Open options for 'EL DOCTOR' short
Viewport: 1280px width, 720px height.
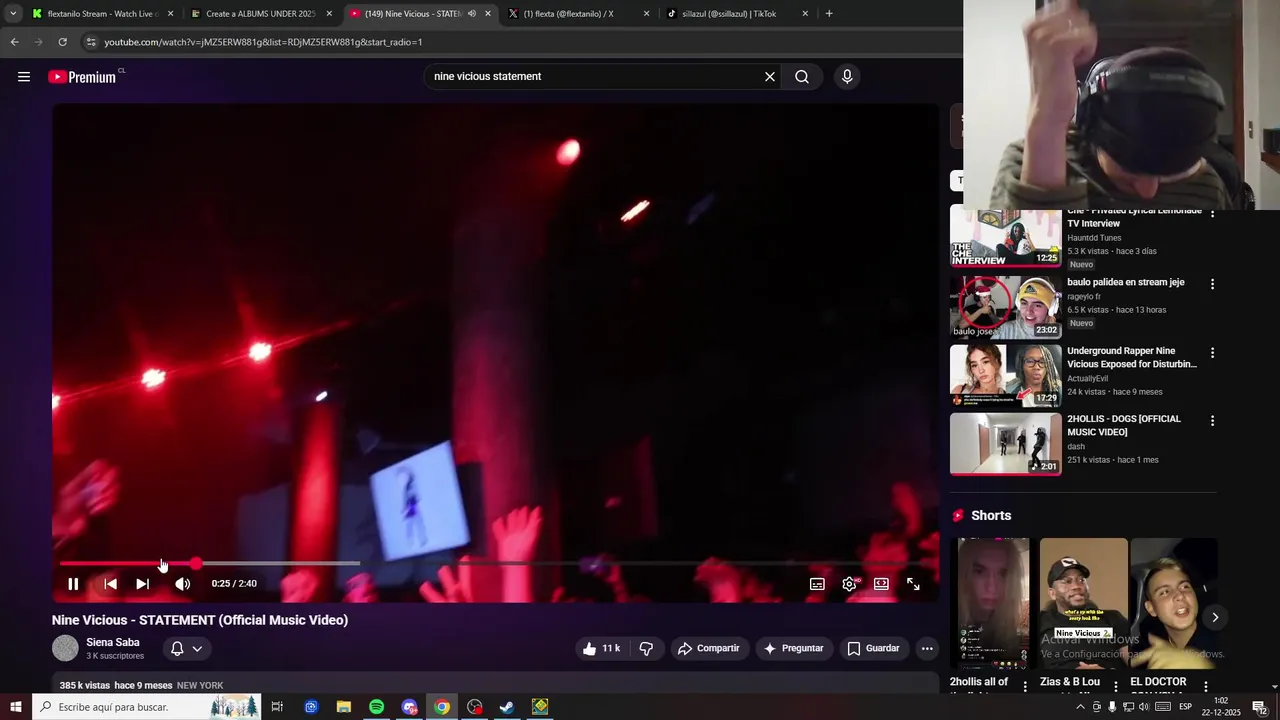click(1206, 687)
